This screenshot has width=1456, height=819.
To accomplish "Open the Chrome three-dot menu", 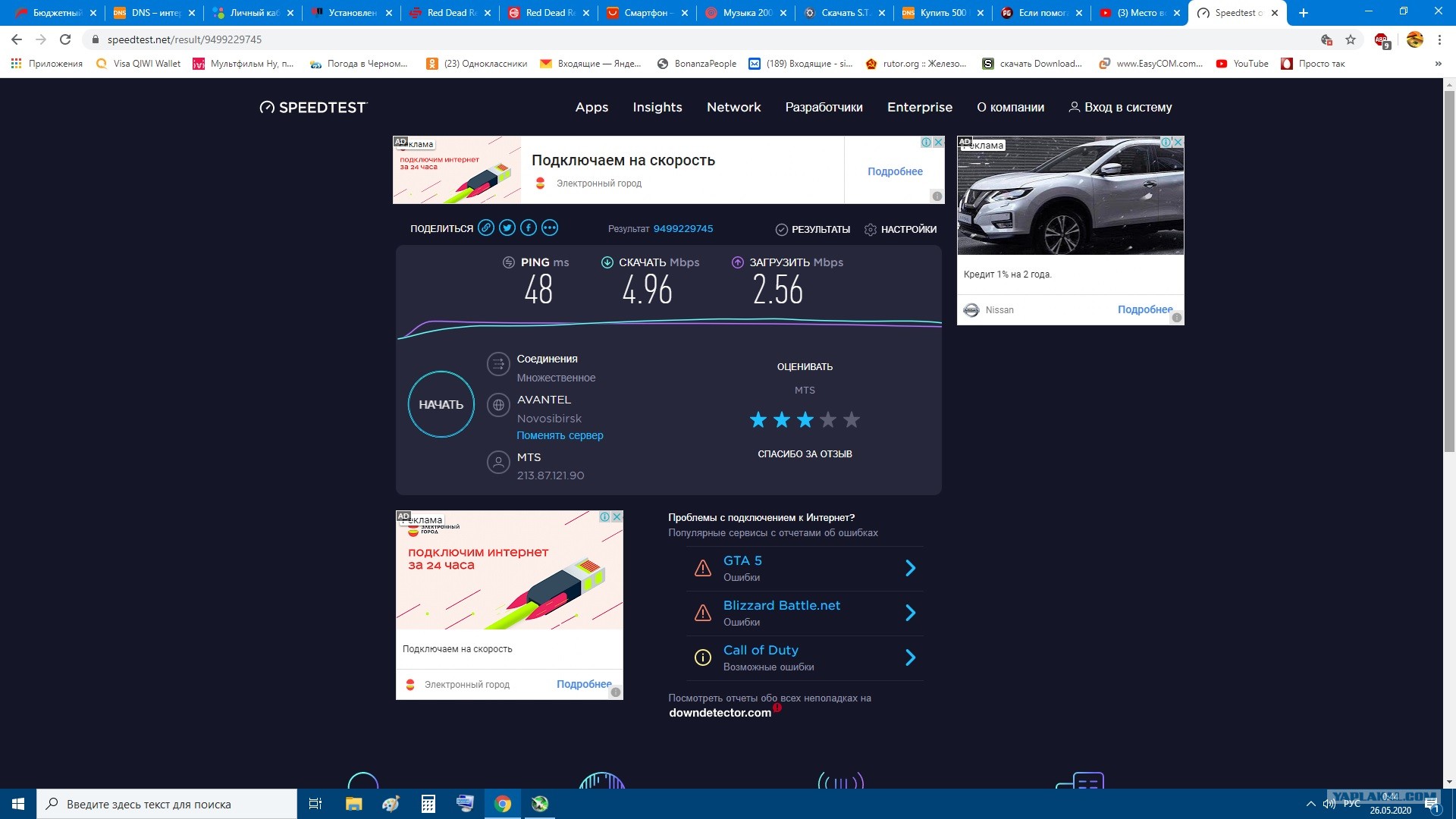I will point(1440,39).
